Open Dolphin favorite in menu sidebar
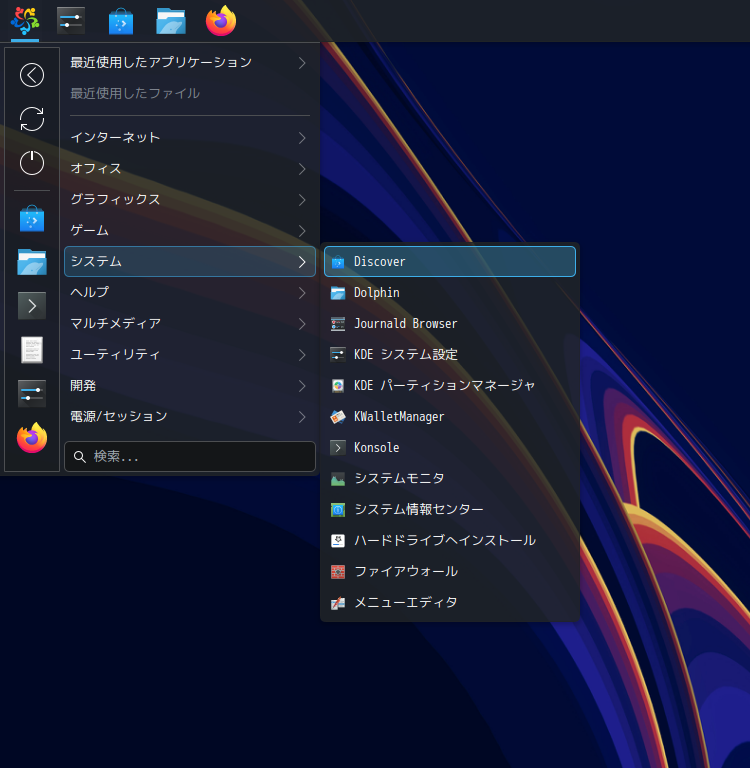This screenshot has width=750, height=768. tap(32, 262)
